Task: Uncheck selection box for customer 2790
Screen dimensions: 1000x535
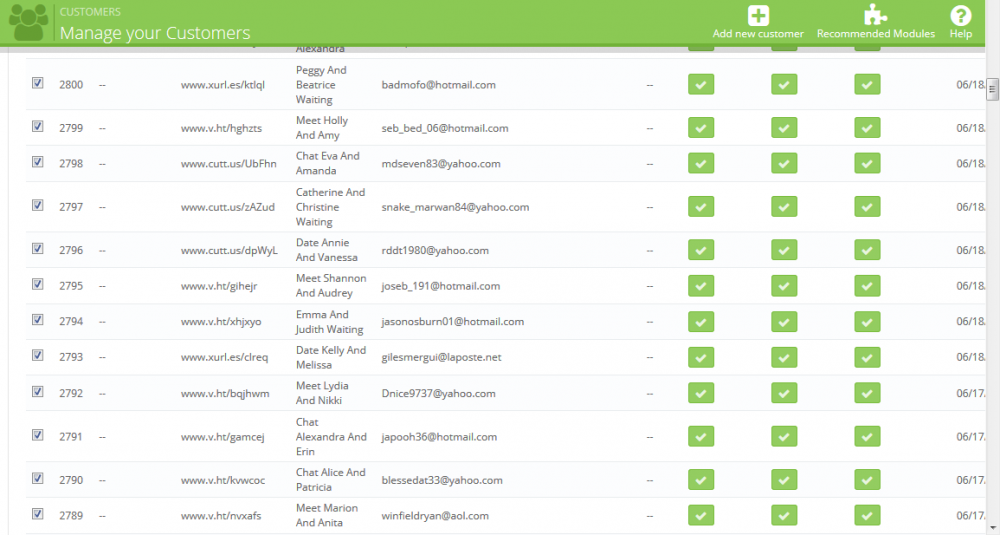Action: (38, 478)
